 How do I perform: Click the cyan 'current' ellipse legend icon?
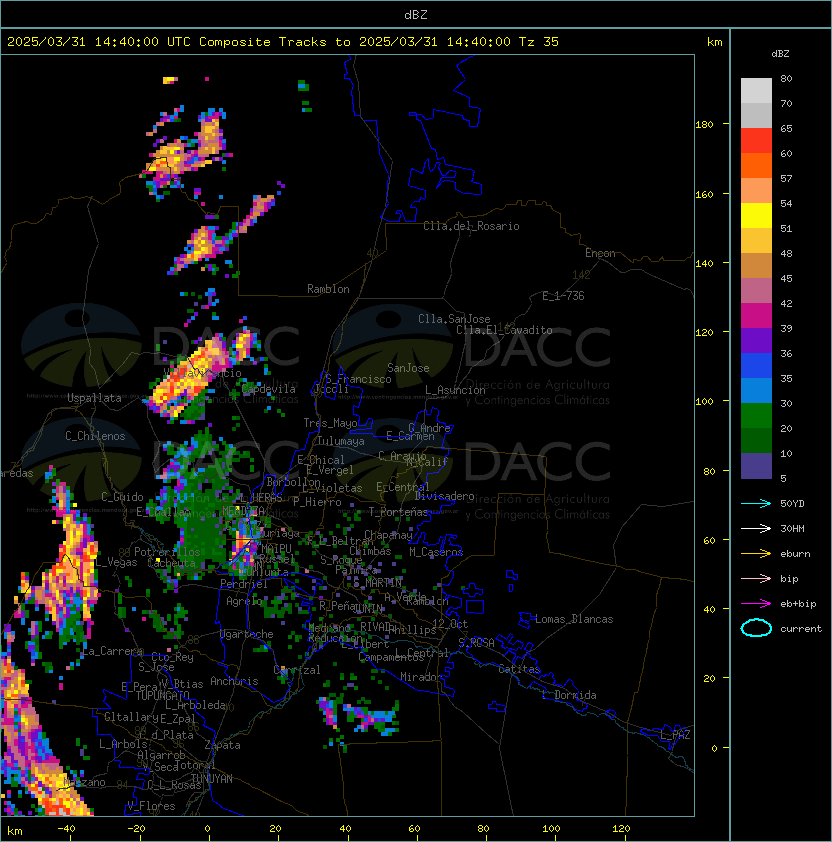pos(756,628)
